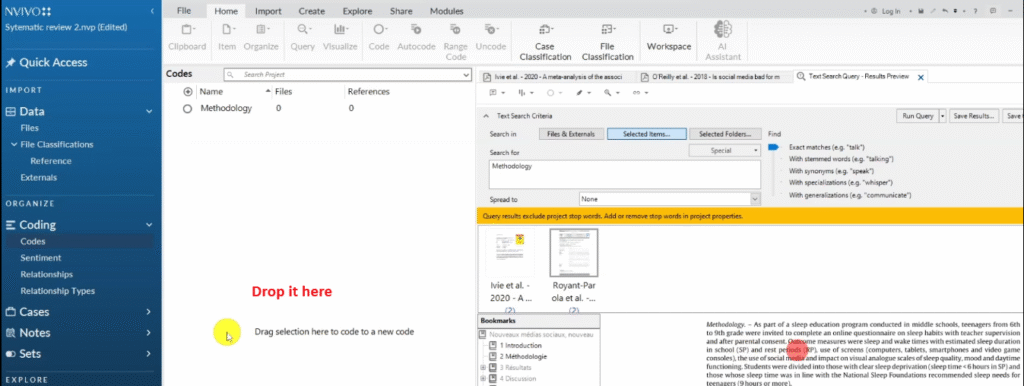Screen dimensions: 1024x386
Task: Click the Files & Externals button
Action: pos(571,134)
